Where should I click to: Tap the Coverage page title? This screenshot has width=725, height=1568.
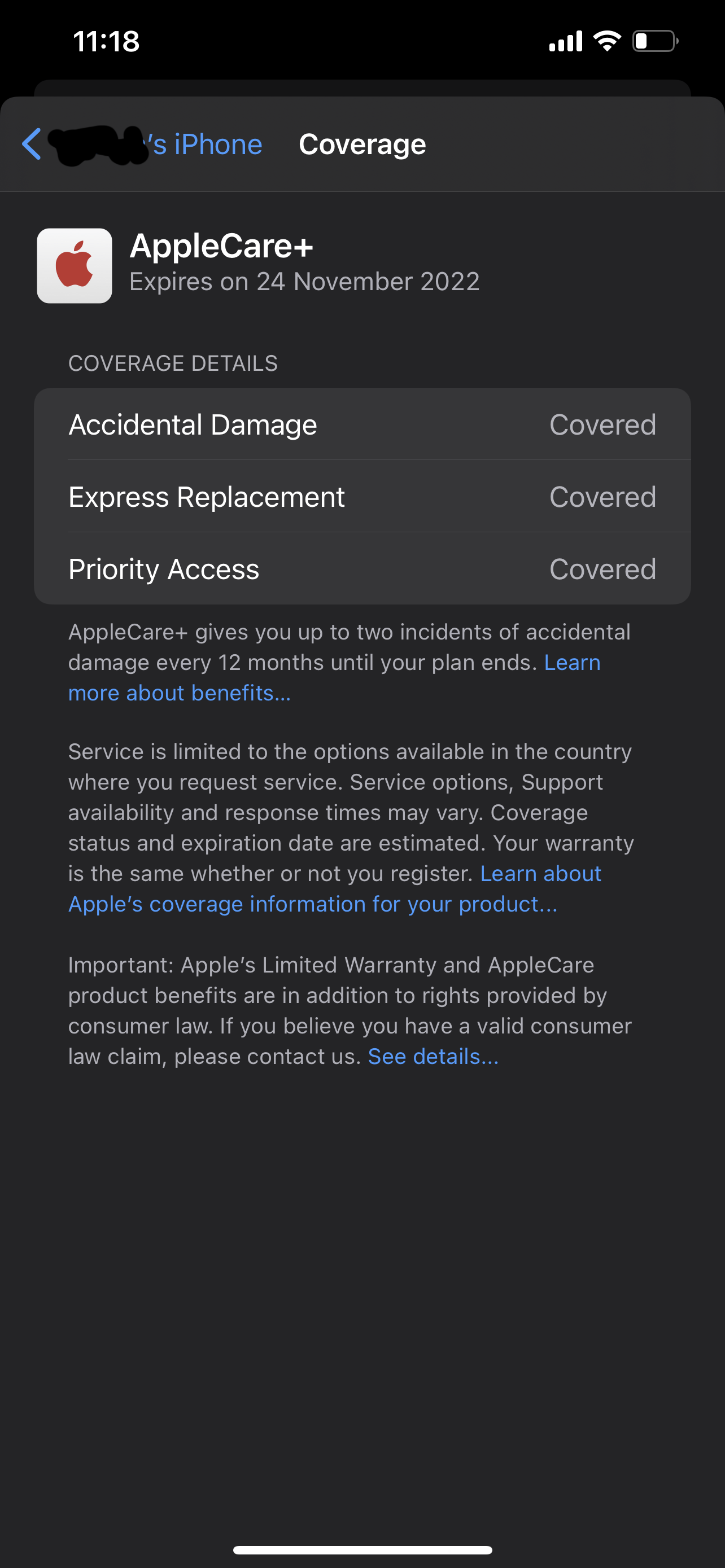(362, 145)
